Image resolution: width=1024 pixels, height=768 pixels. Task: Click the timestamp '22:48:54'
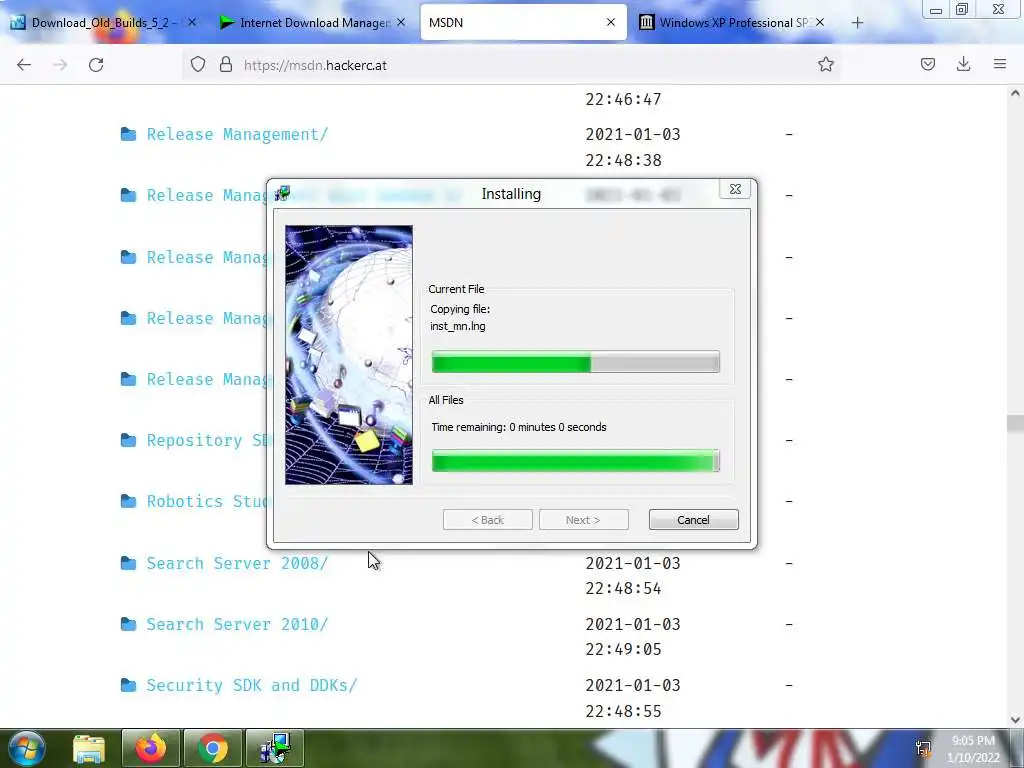point(623,588)
